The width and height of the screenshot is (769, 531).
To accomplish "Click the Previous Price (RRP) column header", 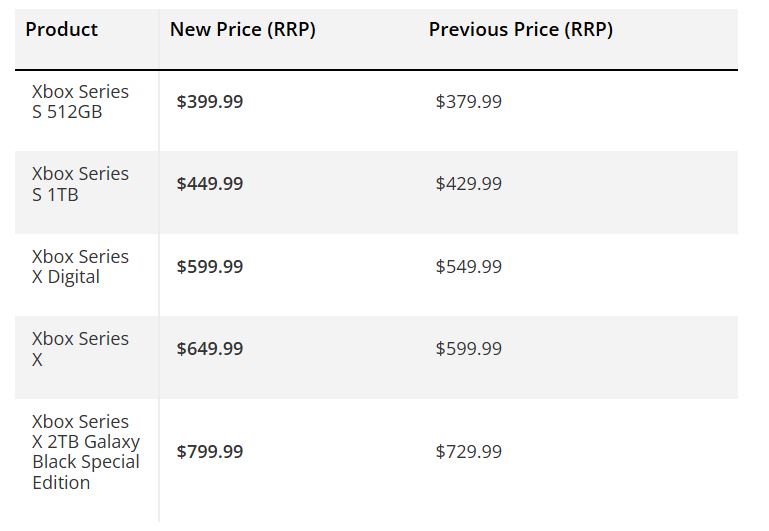I will (520, 30).
